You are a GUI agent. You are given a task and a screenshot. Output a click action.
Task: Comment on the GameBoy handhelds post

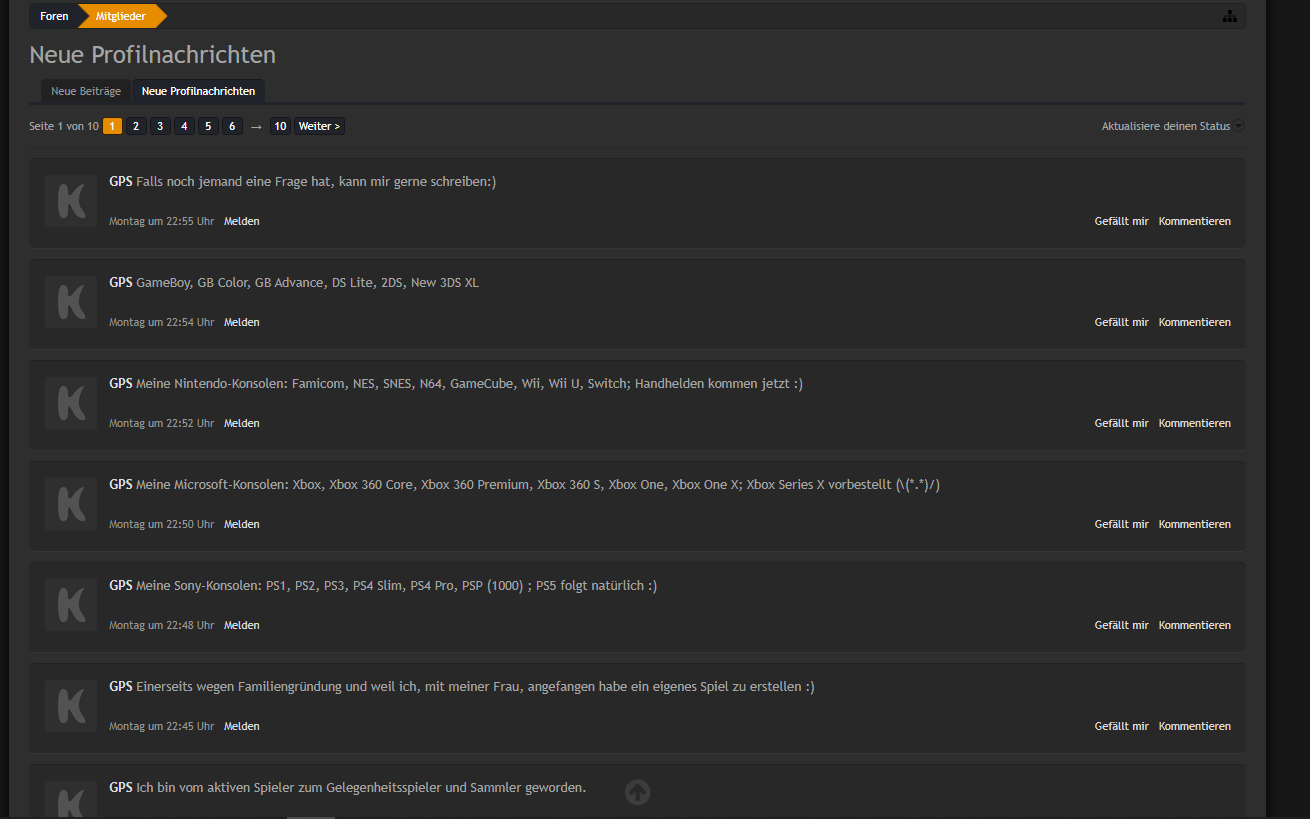[x=1194, y=322]
